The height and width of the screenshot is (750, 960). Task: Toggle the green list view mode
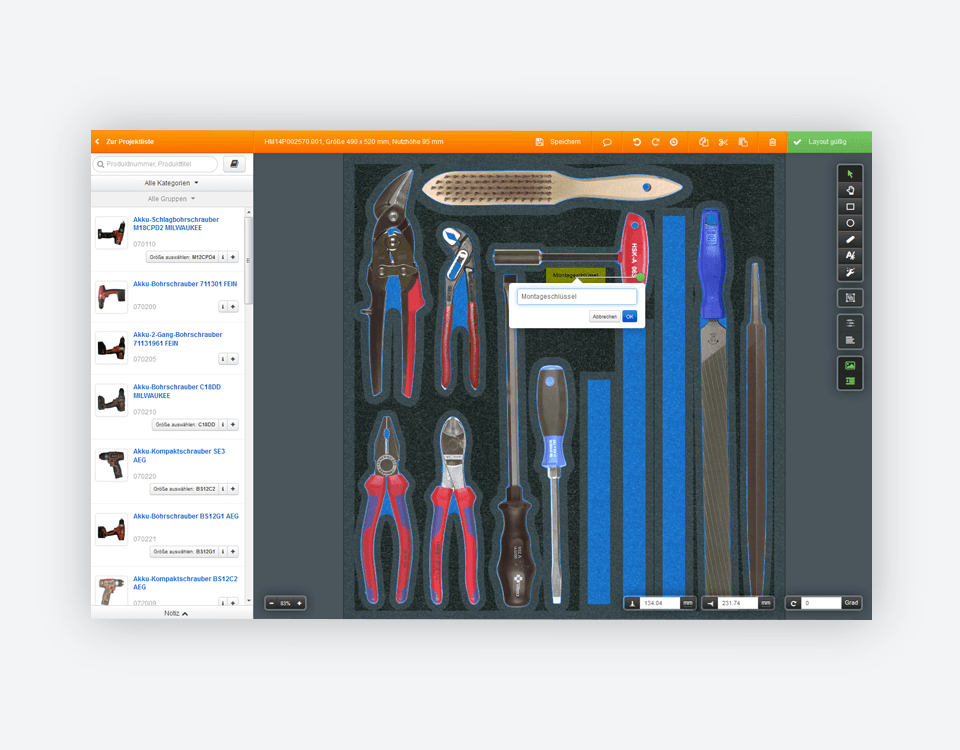(x=850, y=381)
